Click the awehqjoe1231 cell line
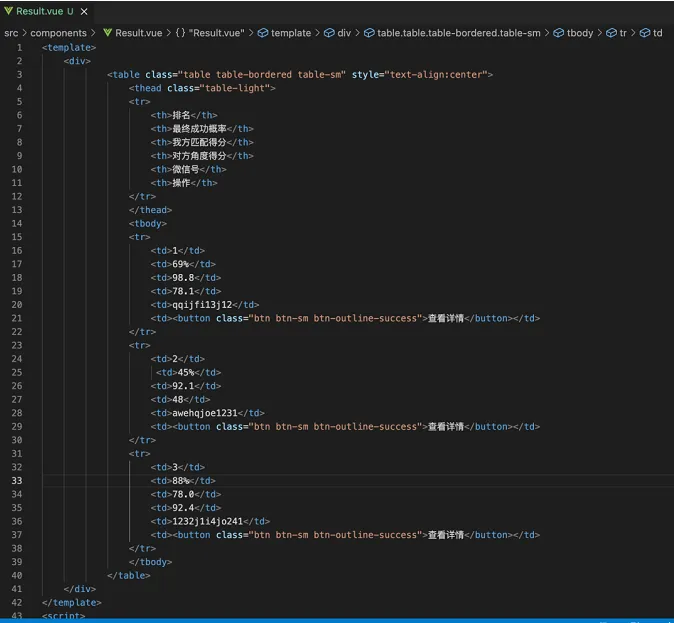The width and height of the screenshot is (674, 623). (x=208, y=413)
